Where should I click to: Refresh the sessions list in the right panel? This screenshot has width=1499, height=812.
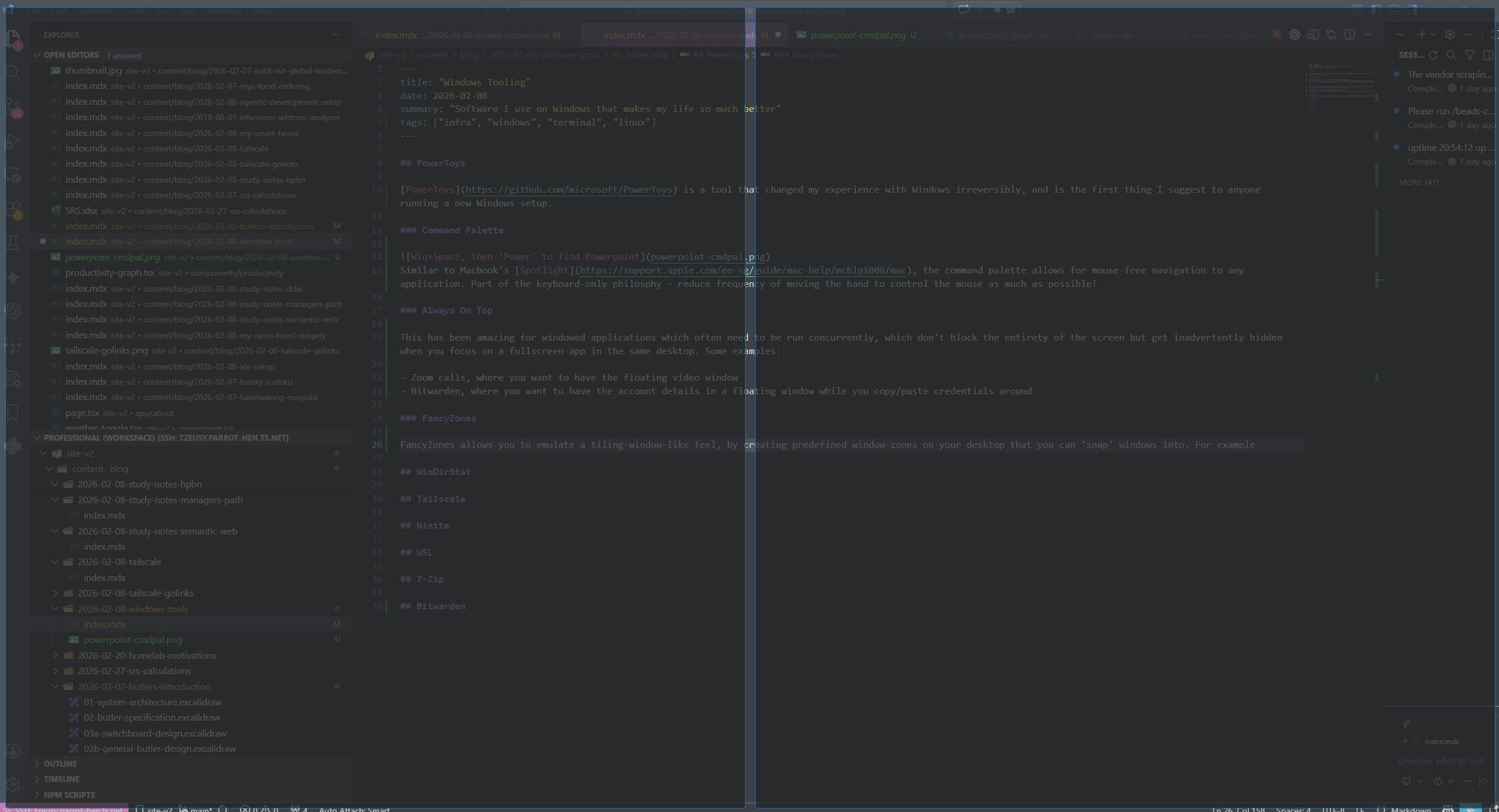point(1434,55)
